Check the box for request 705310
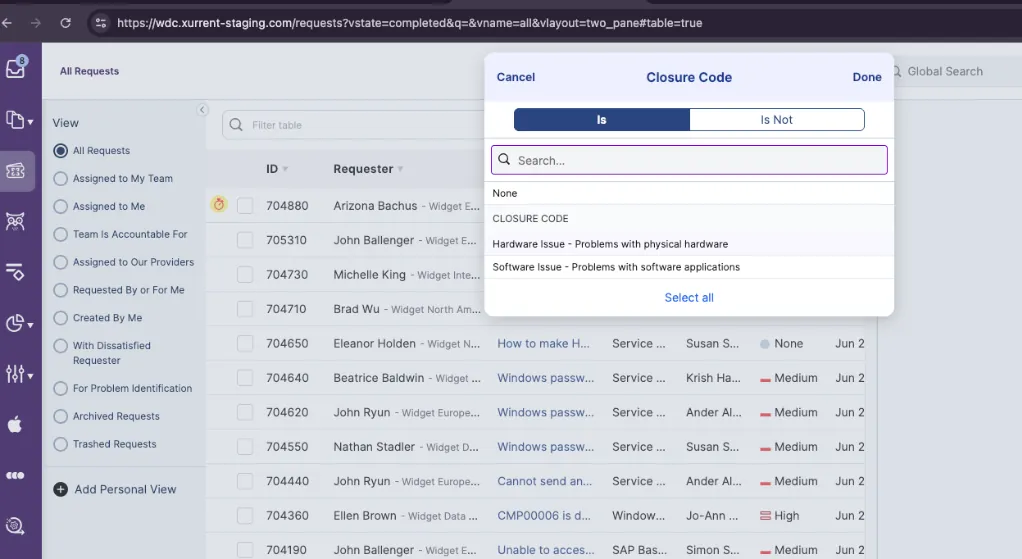The width and height of the screenshot is (1022, 559). tap(245, 240)
